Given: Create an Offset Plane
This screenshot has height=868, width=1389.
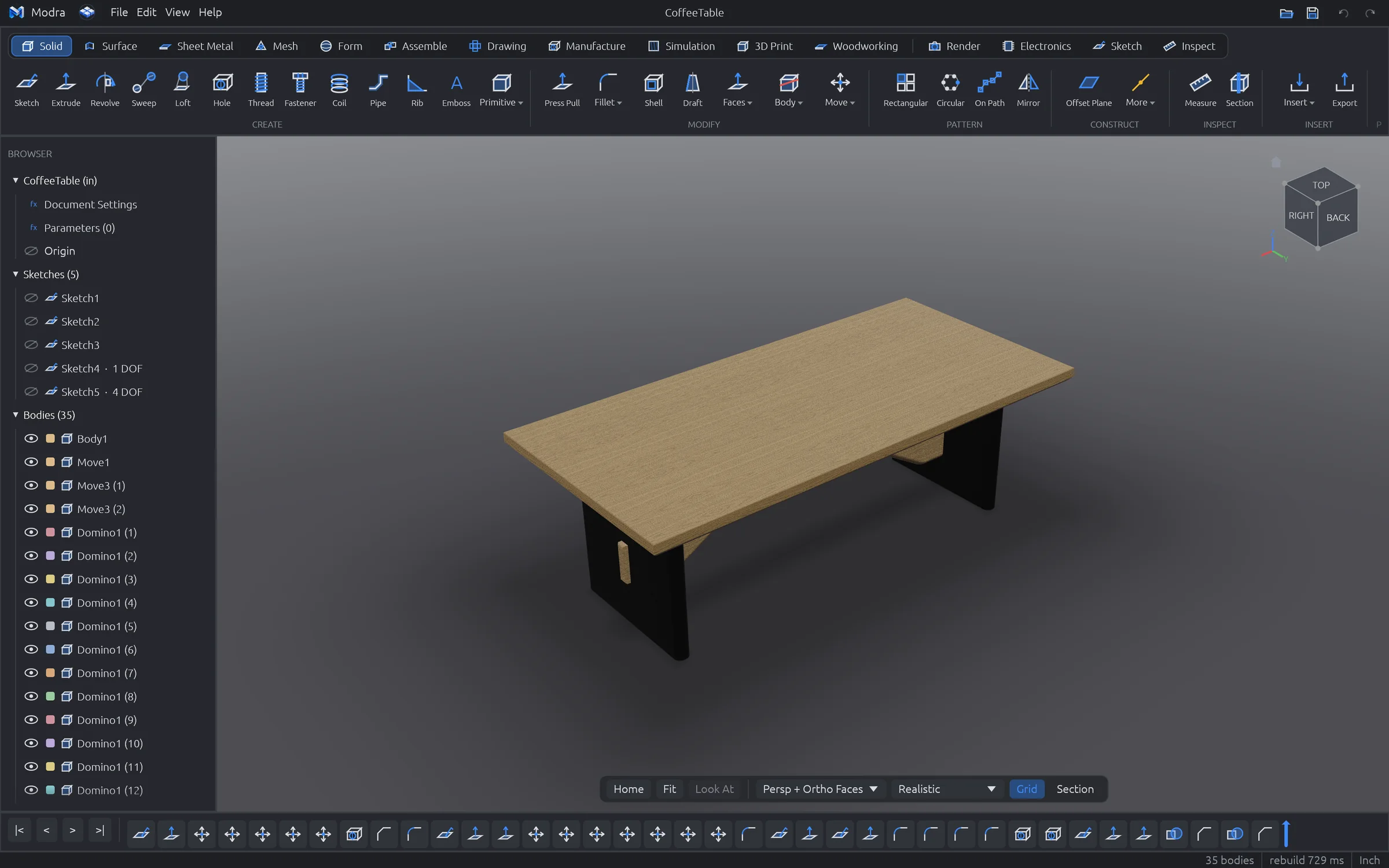Looking at the screenshot, I should pos(1089,90).
